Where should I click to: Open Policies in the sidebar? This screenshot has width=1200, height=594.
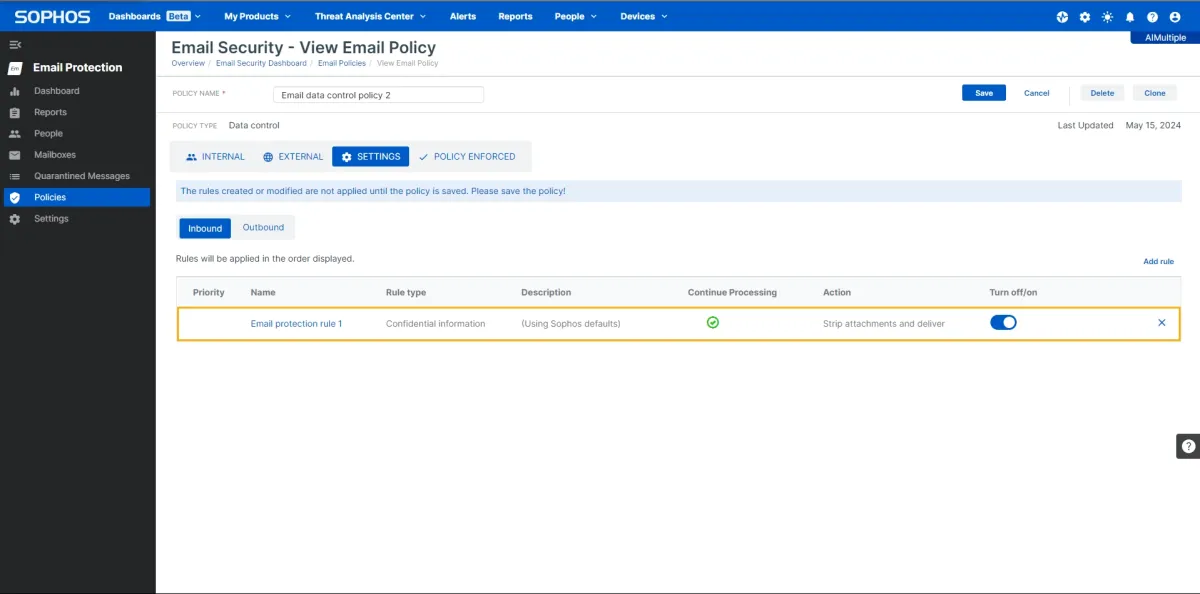point(77,198)
